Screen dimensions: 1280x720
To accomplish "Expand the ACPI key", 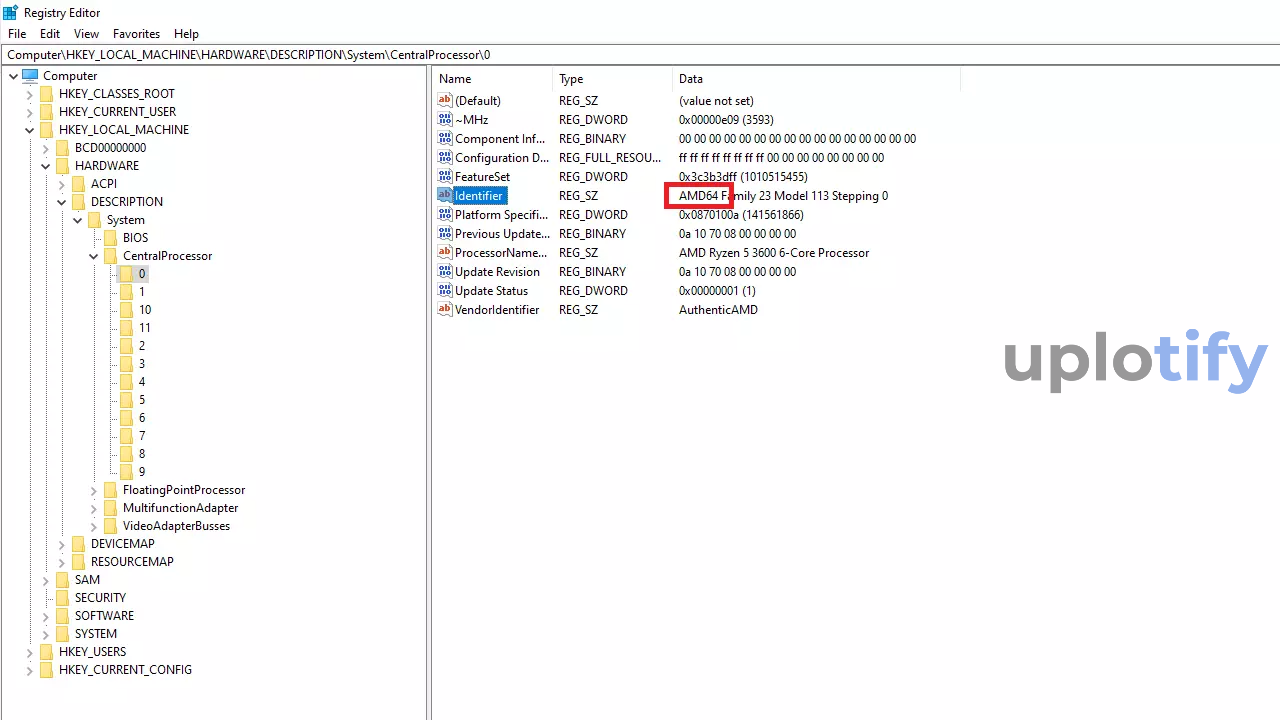I will [61, 184].
